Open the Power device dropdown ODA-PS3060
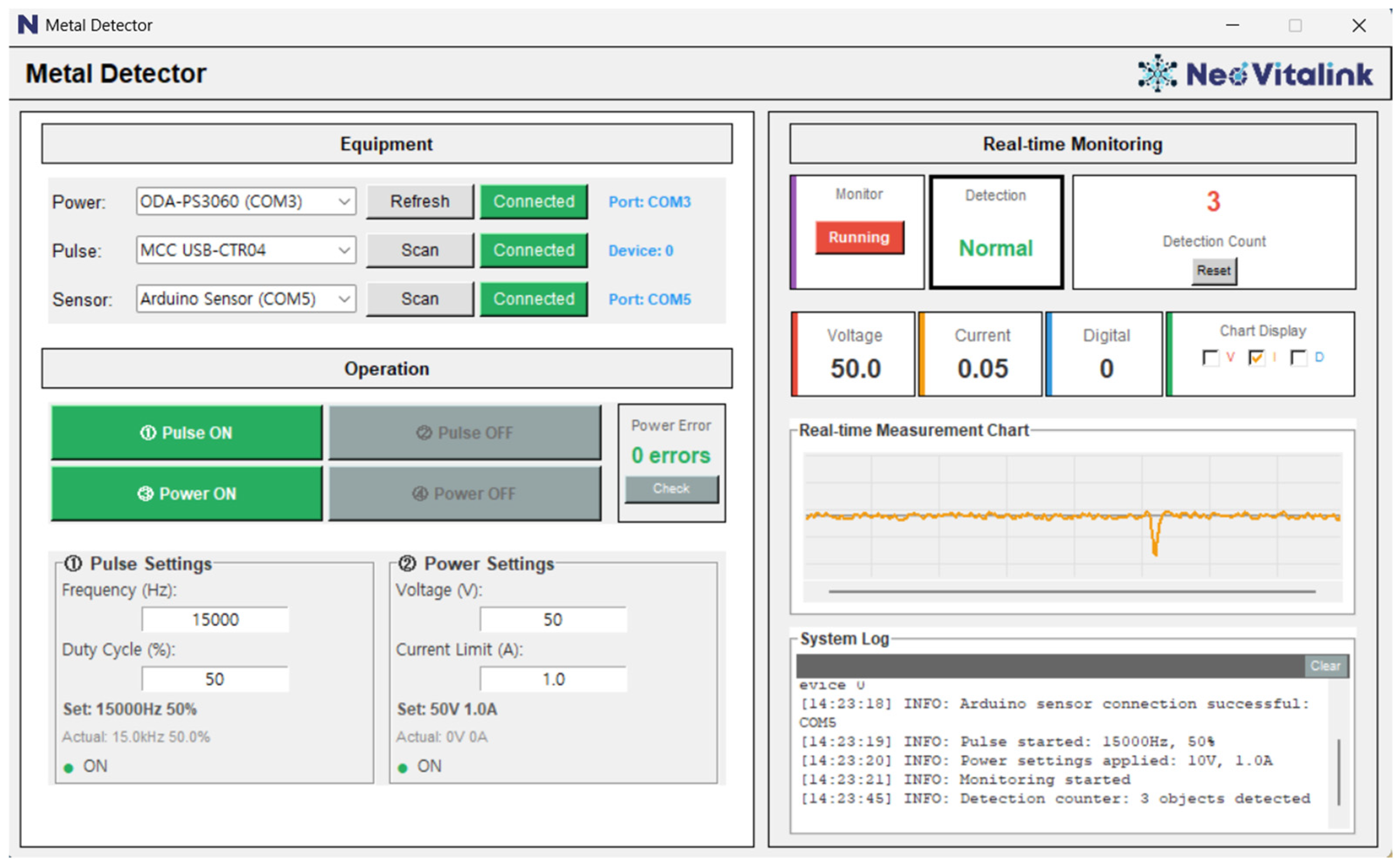This screenshot has height=867, width=1400. coord(246,201)
